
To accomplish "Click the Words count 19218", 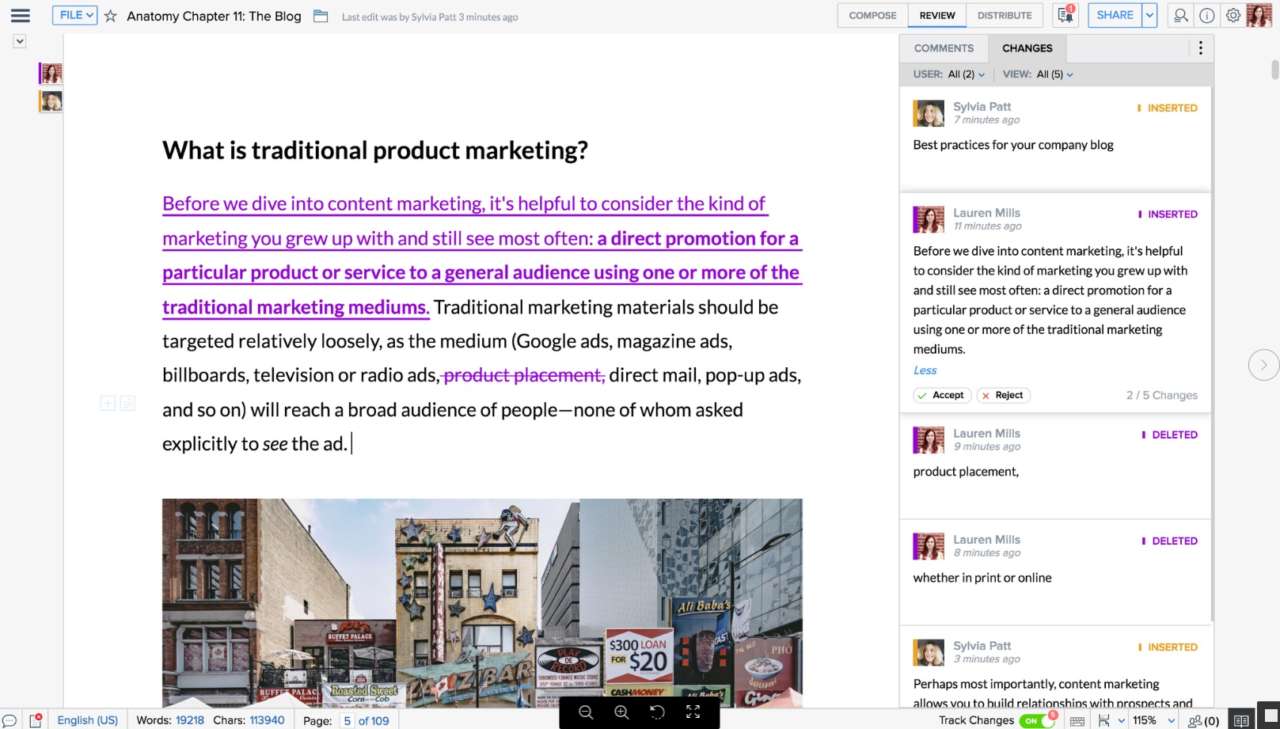I will point(190,720).
